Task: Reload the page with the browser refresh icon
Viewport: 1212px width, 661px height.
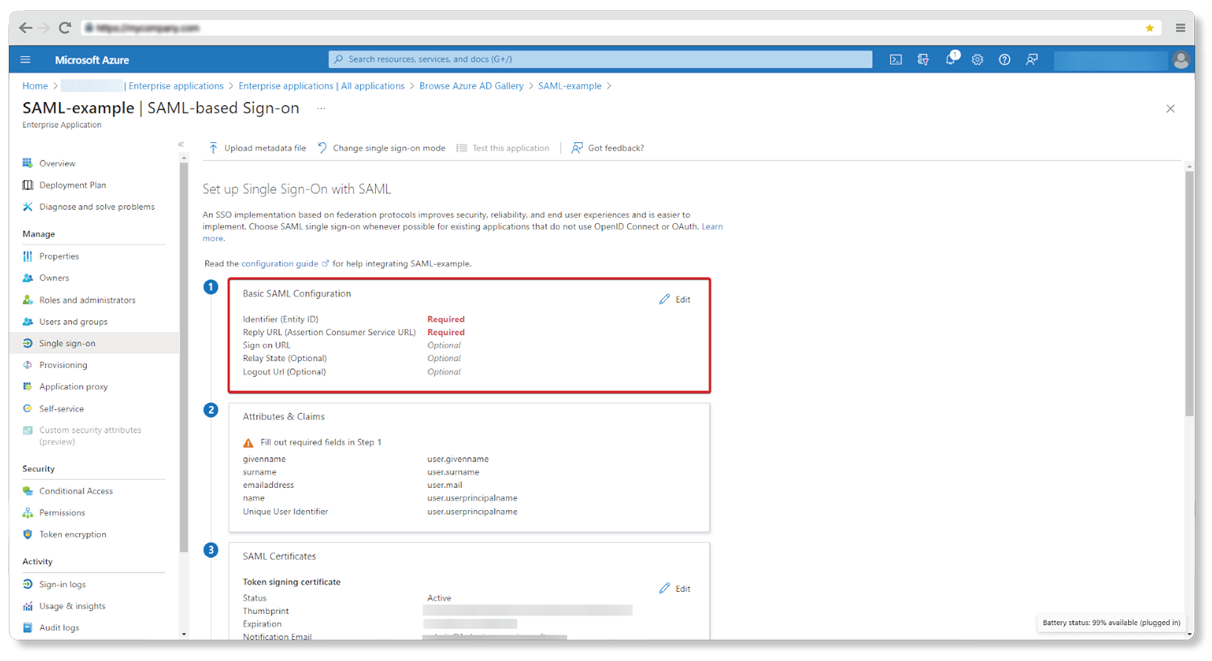Action: coord(65,28)
